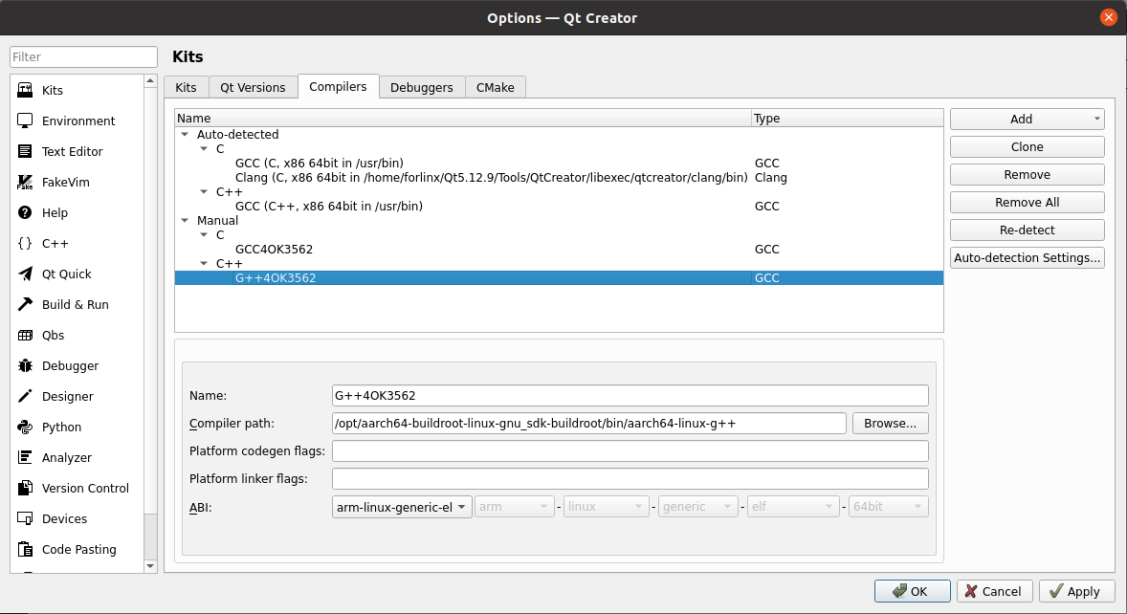1127x614 pixels.
Task: Click the Qt Quick category icon
Action: (x=25, y=274)
